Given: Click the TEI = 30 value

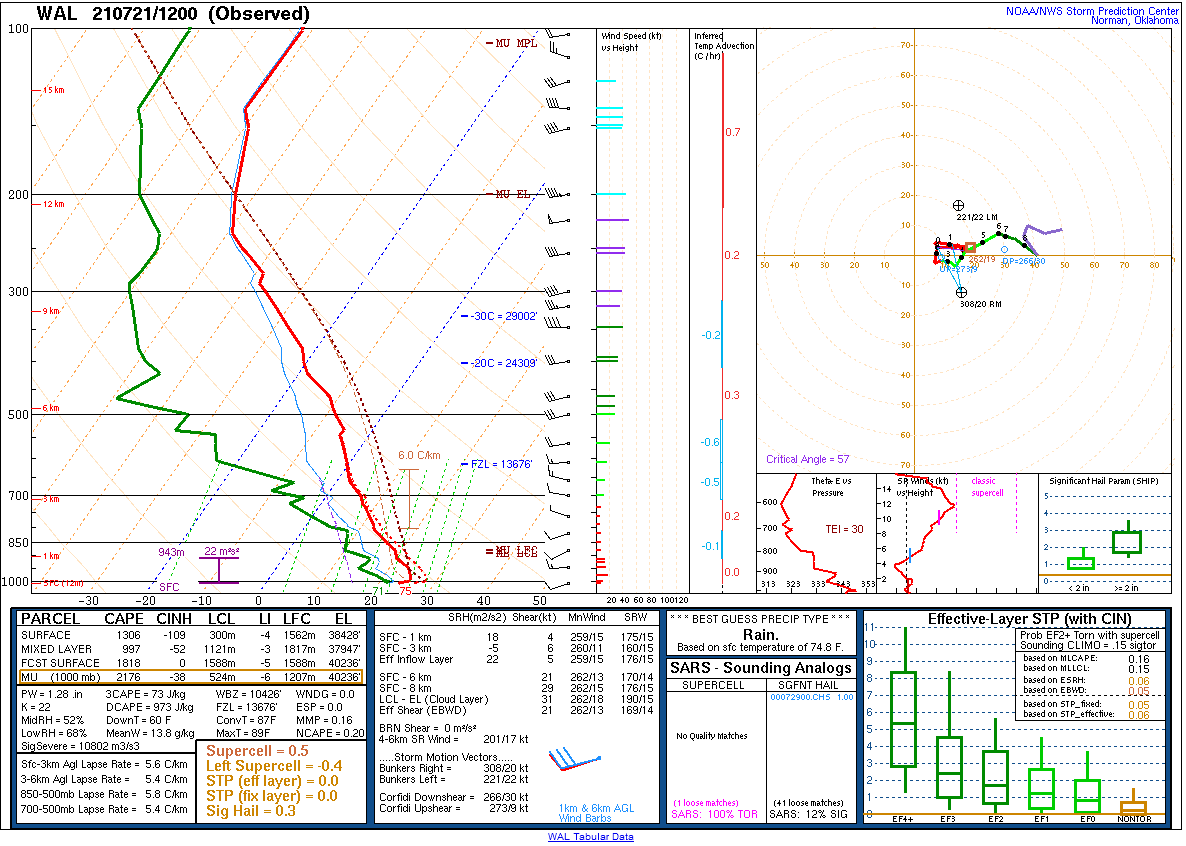Looking at the screenshot, I should click(x=844, y=529).
